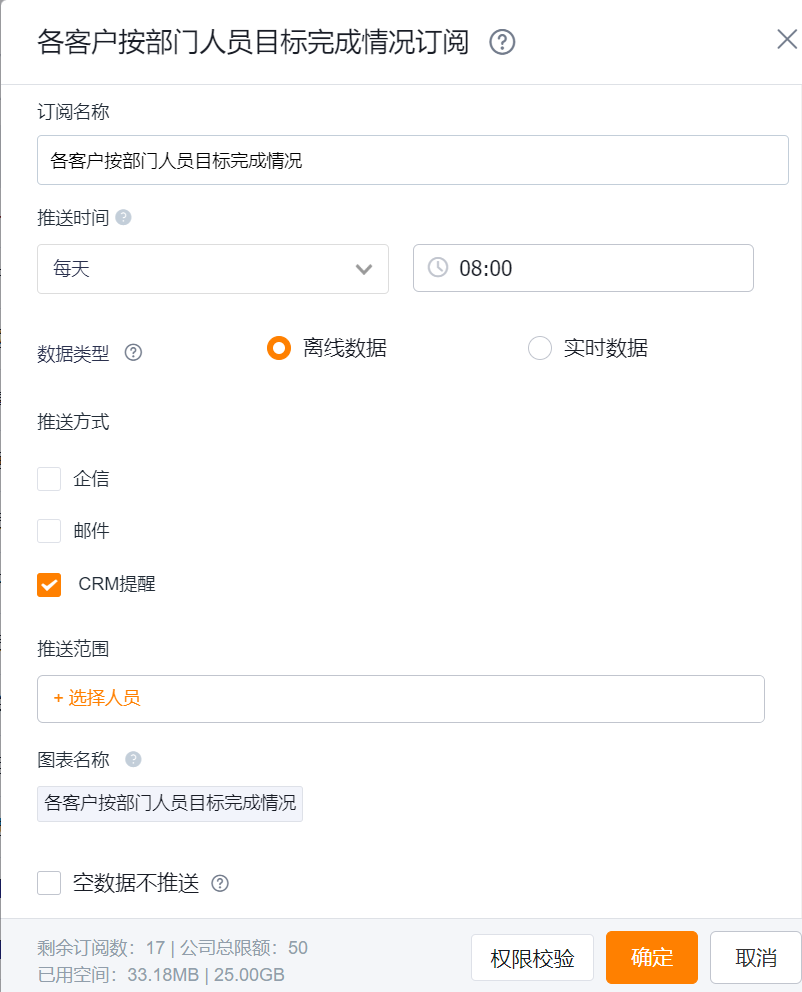This screenshot has width=802, height=992.
Task: Click the 数据类型 help icon
Action: click(x=135, y=353)
